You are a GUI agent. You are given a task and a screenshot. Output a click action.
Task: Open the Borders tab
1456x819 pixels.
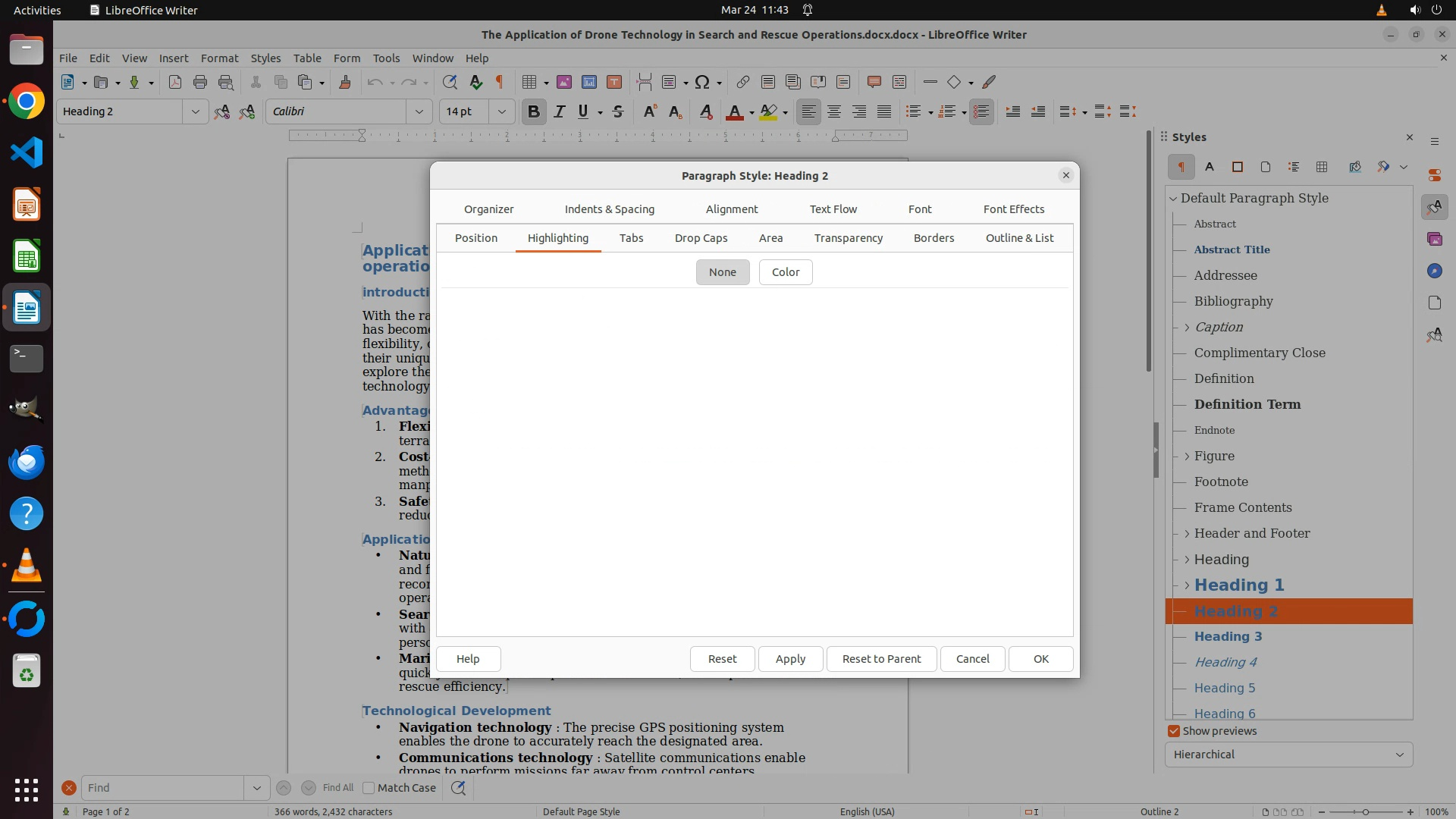(x=934, y=238)
